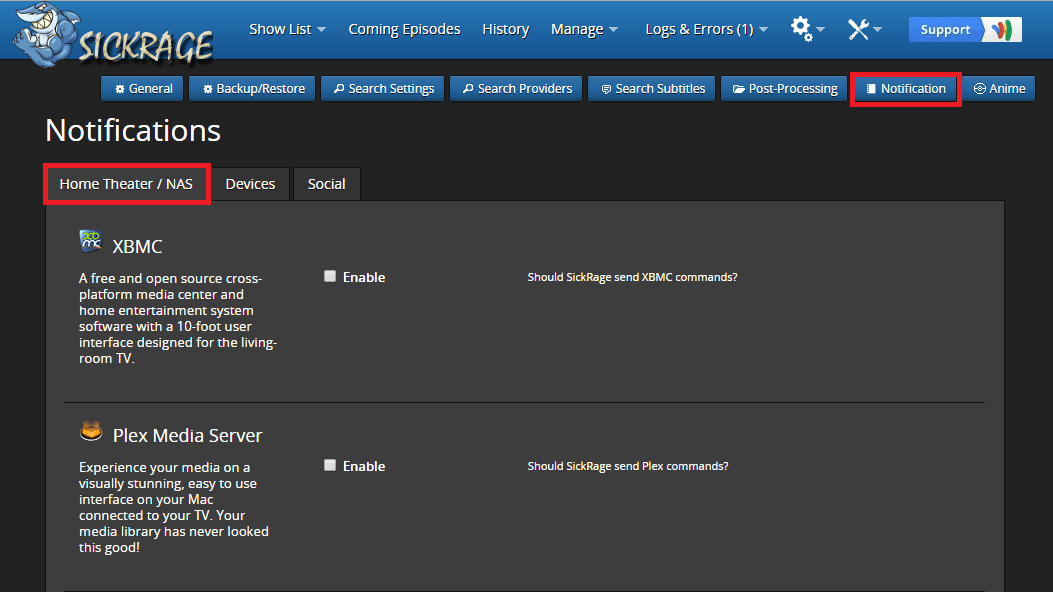Viewport: 1053px width, 592px height.
Task: Open Post-Processing settings
Action: [784, 89]
